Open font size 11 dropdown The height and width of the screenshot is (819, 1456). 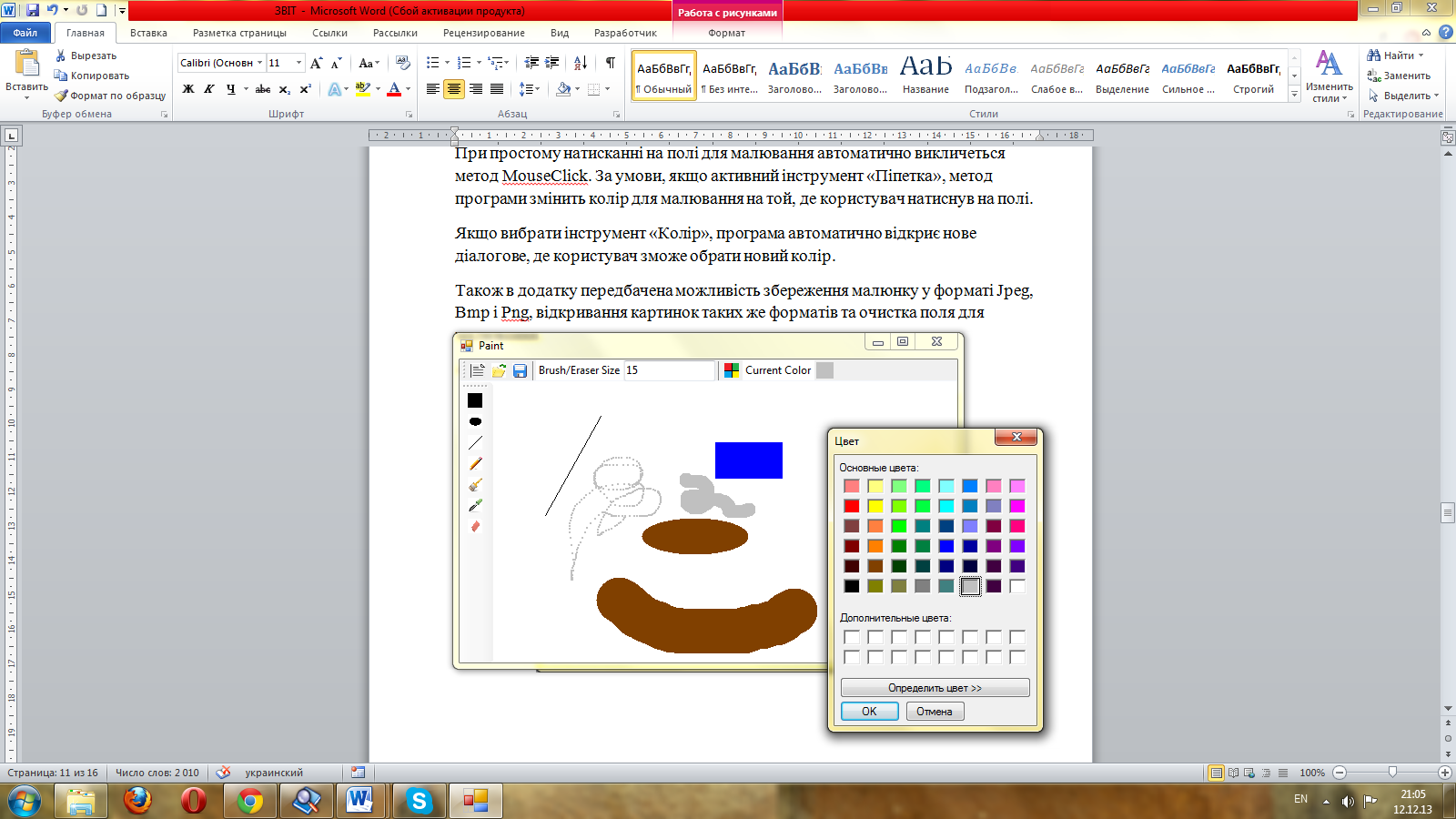pos(298,63)
